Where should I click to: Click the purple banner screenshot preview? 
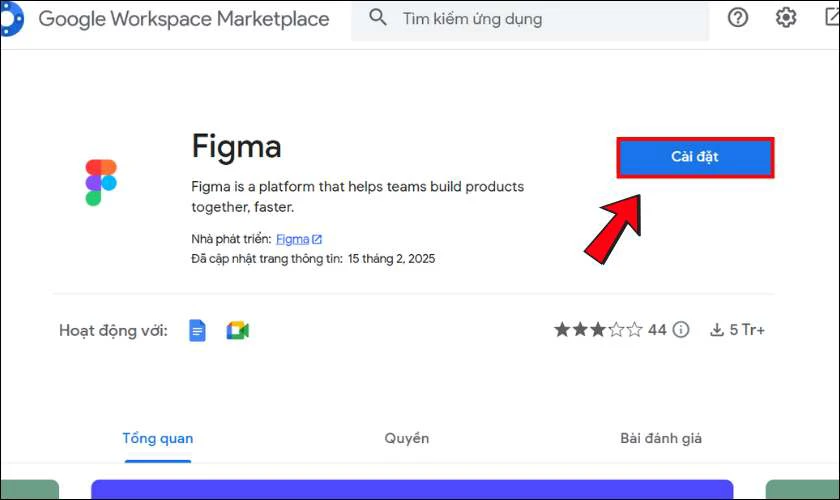412,489
